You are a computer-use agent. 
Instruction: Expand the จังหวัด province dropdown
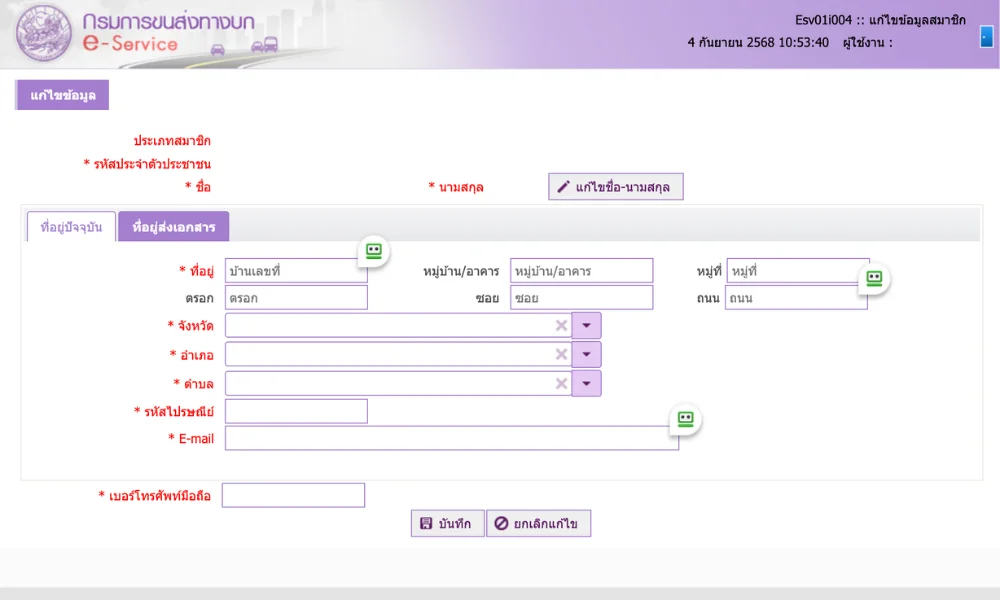coord(586,326)
